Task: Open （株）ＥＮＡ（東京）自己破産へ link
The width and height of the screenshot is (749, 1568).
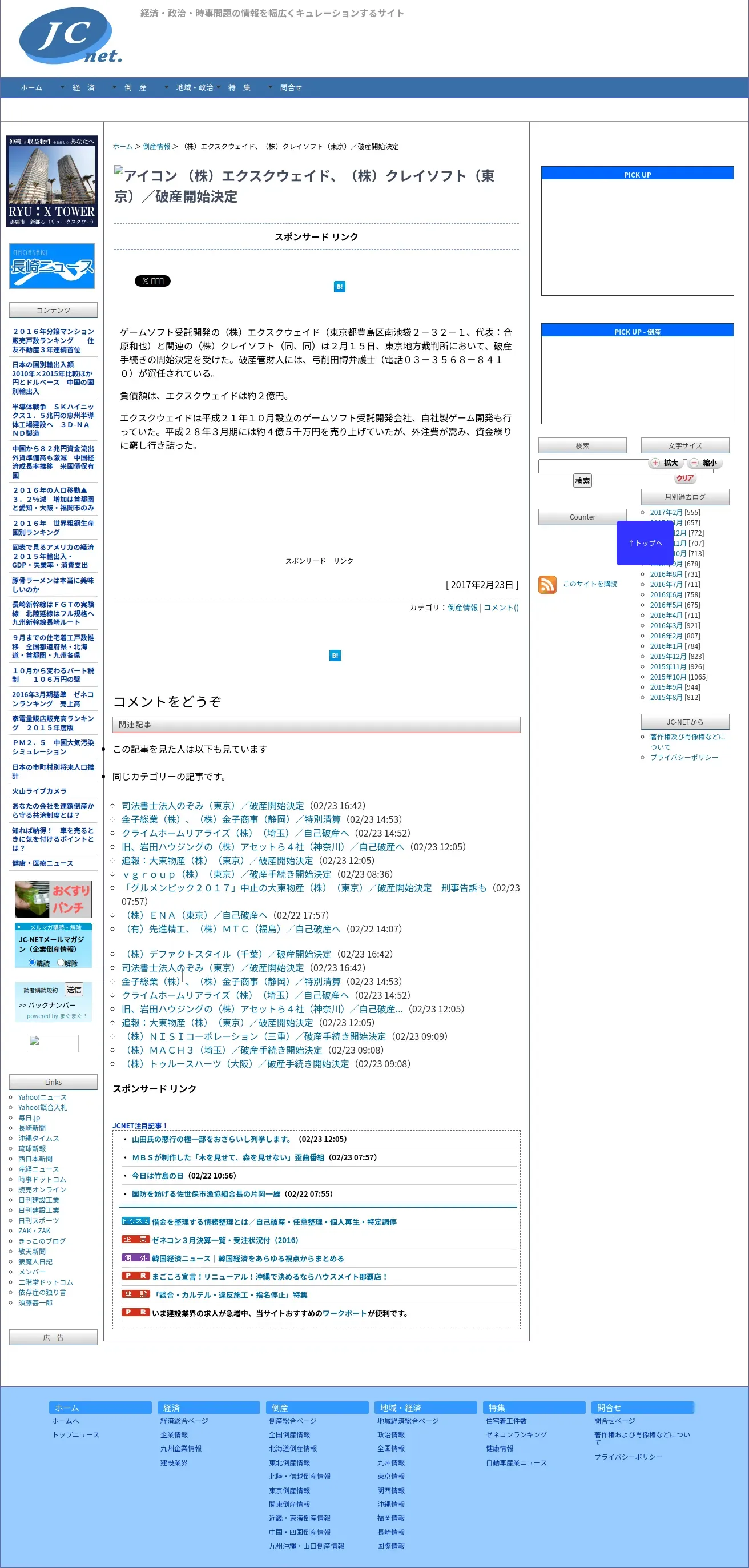Action: pos(194,915)
